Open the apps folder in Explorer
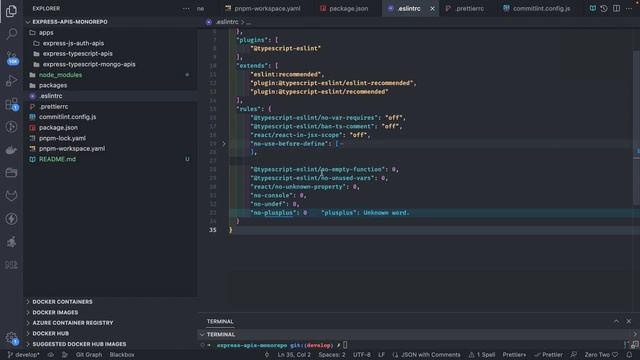The width and height of the screenshot is (640, 360). 46,33
